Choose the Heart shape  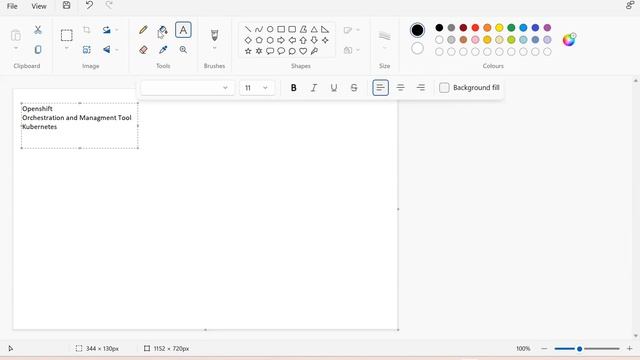303,51
